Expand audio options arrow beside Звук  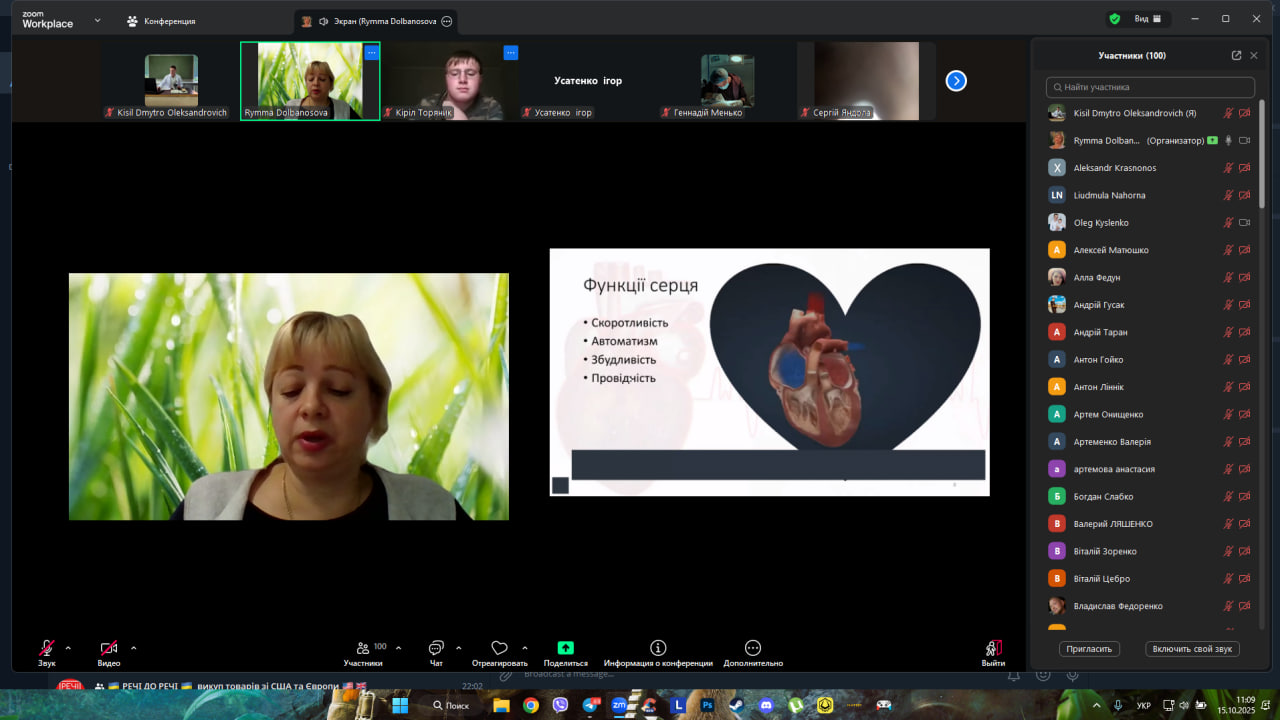click(68, 648)
